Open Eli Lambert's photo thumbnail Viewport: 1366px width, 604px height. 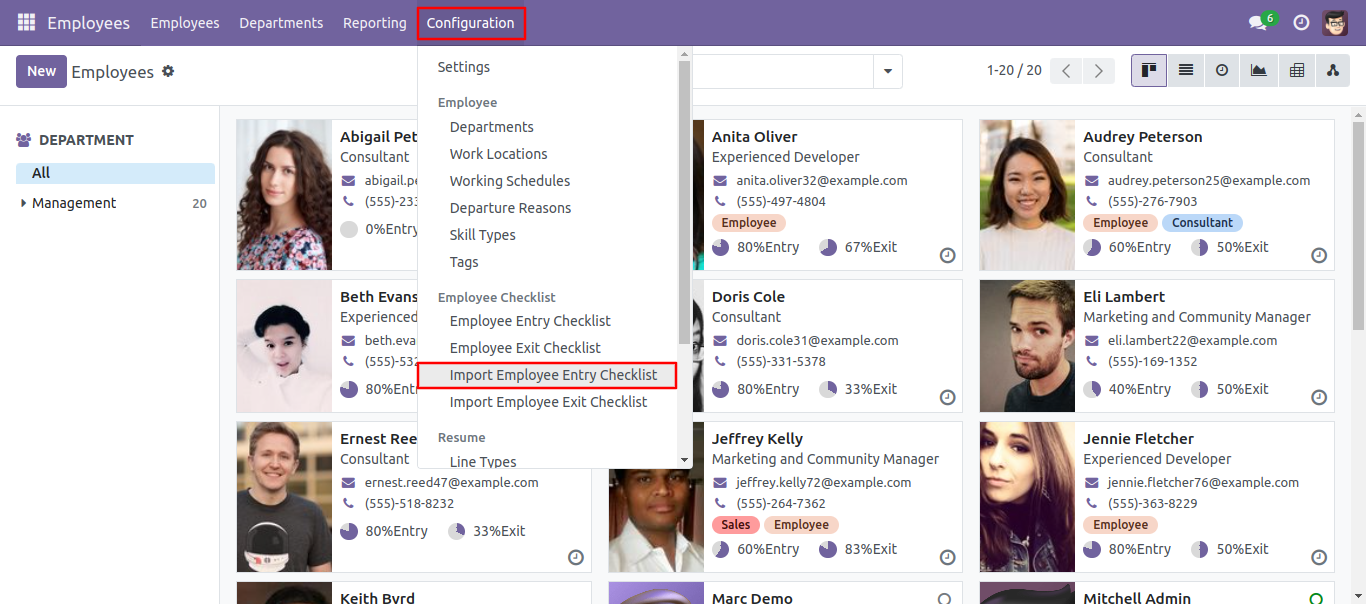point(1027,346)
